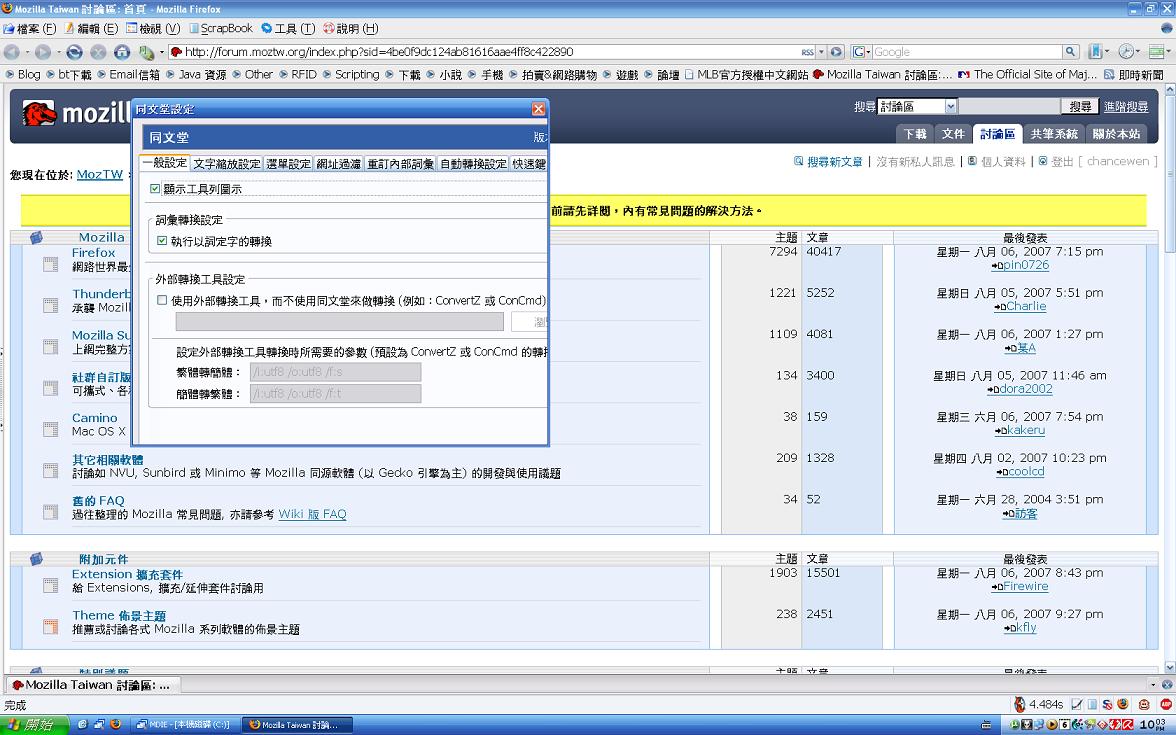Screen dimensions: 1176x735
Task: Uncheck the 執行以詞定字的轉換 option
Action: tap(162, 241)
